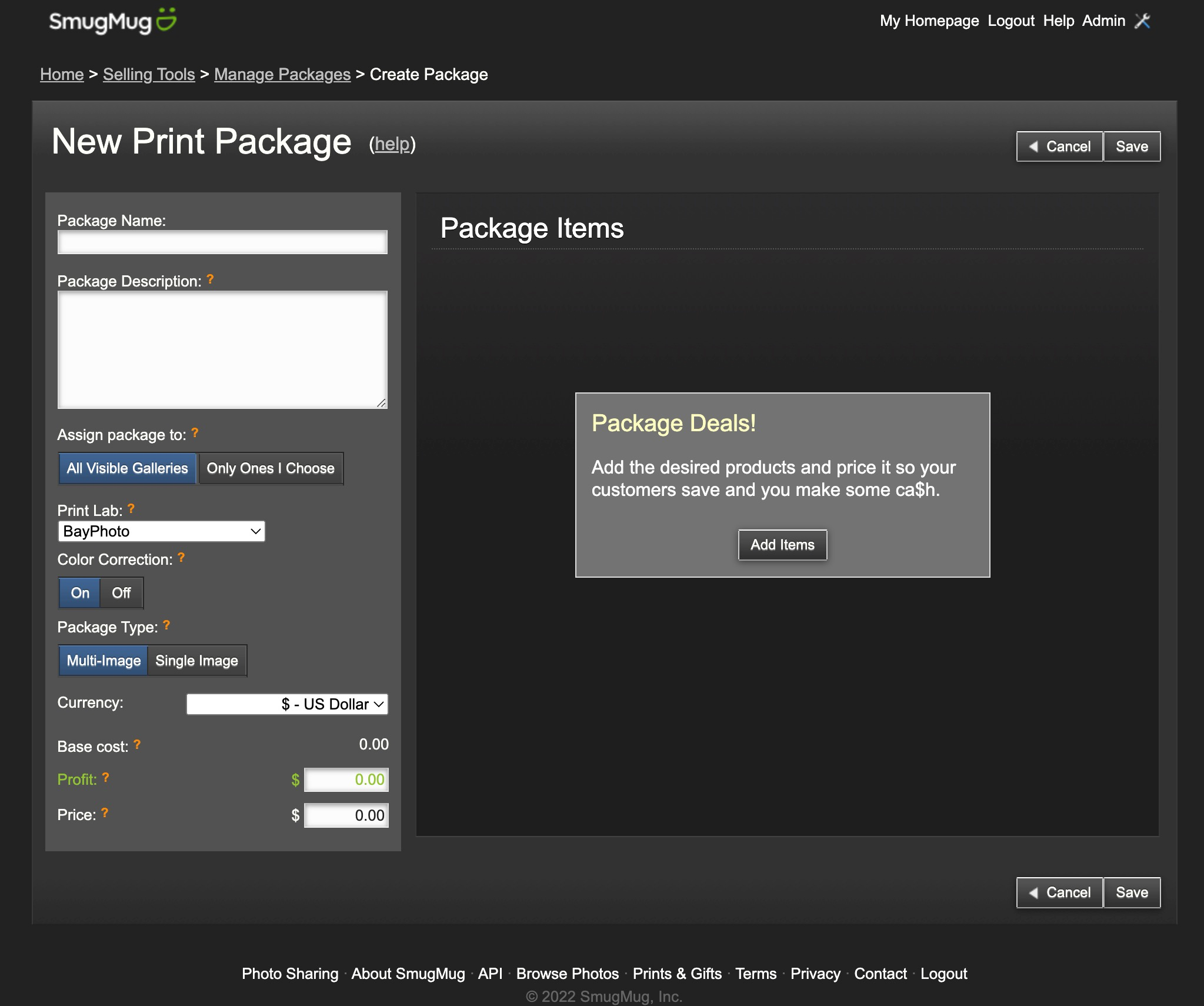The image size is (1204, 1006).
Task: Click the bottom Cancel button
Action: point(1060,892)
